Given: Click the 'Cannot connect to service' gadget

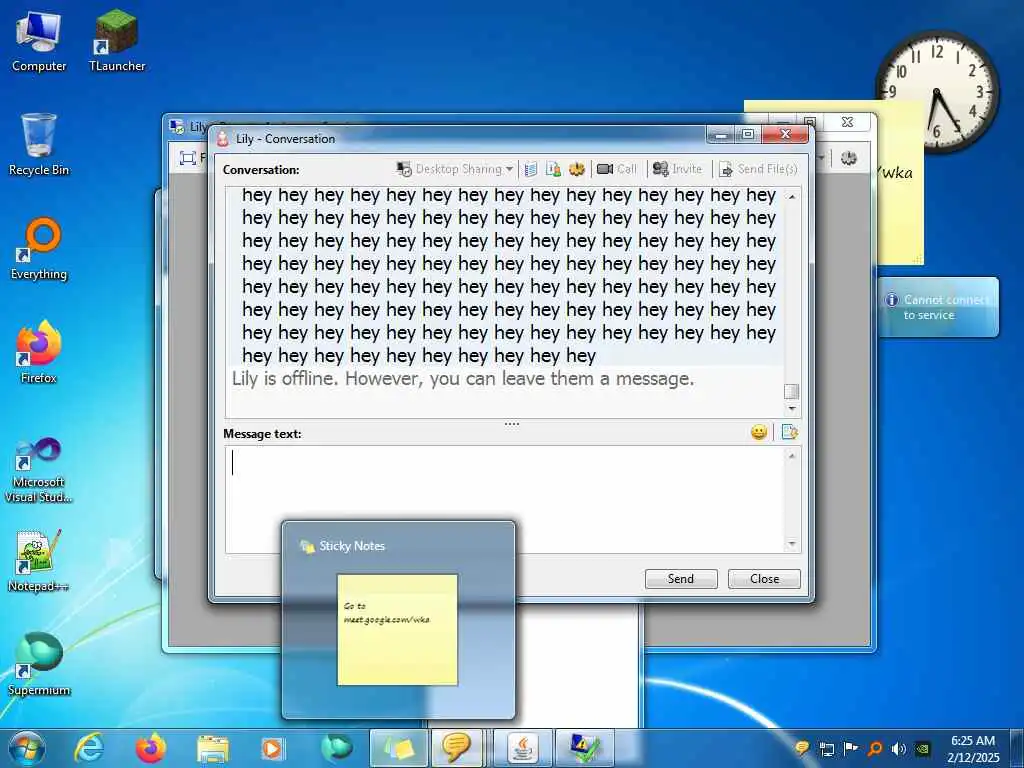Looking at the screenshot, I should coord(938,307).
